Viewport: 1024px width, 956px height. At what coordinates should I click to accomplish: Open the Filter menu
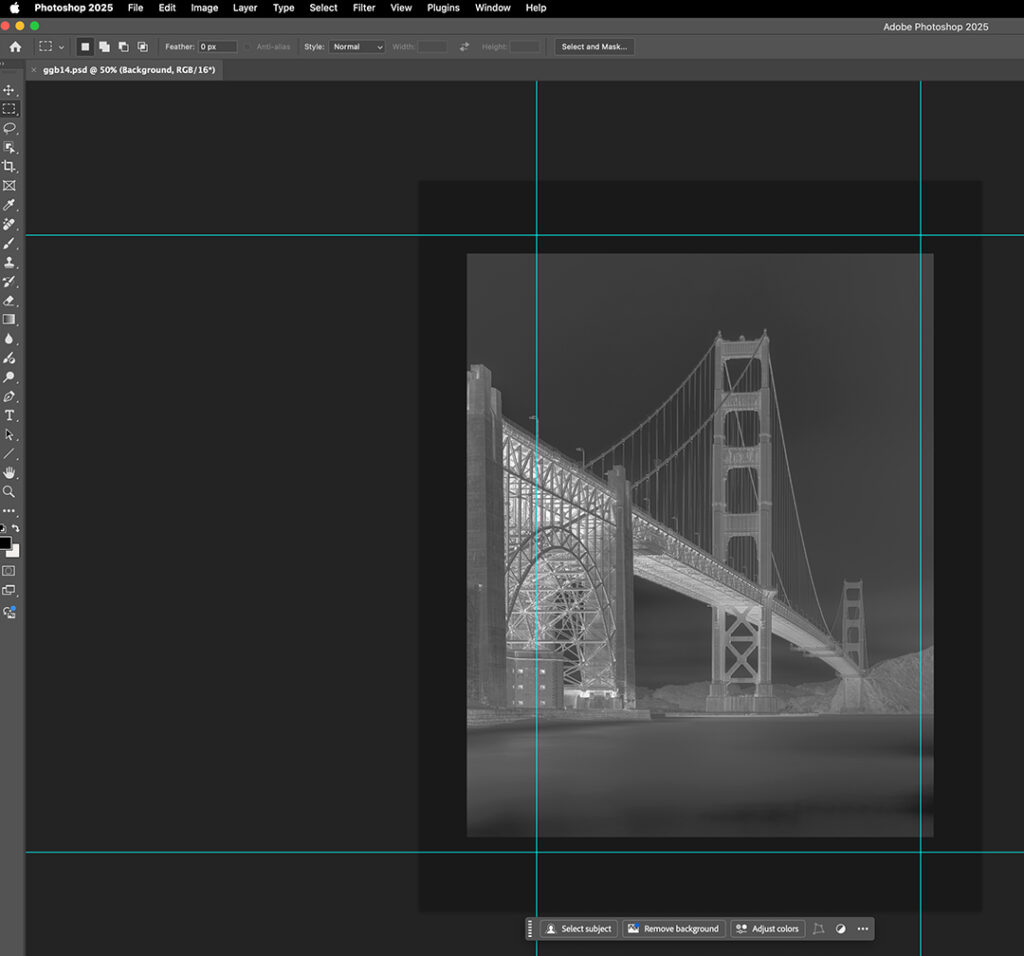point(363,8)
